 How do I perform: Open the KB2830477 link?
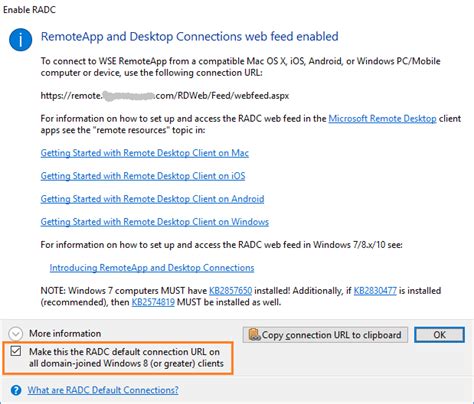click(375, 291)
